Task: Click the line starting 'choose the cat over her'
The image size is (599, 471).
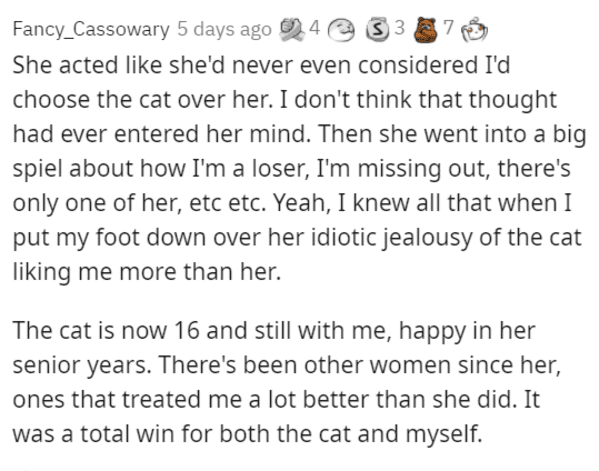Action: pyautogui.click(x=285, y=100)
